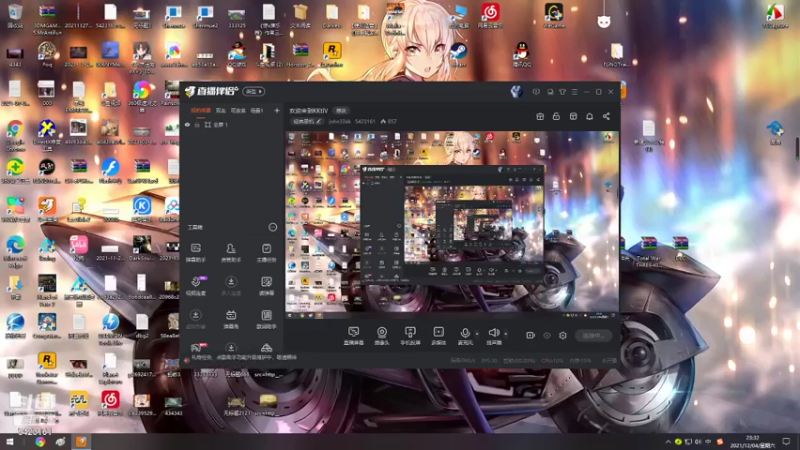Open the message feedback icon in title bar
Viewport: 800px width, 450px height.
point(536,92)
